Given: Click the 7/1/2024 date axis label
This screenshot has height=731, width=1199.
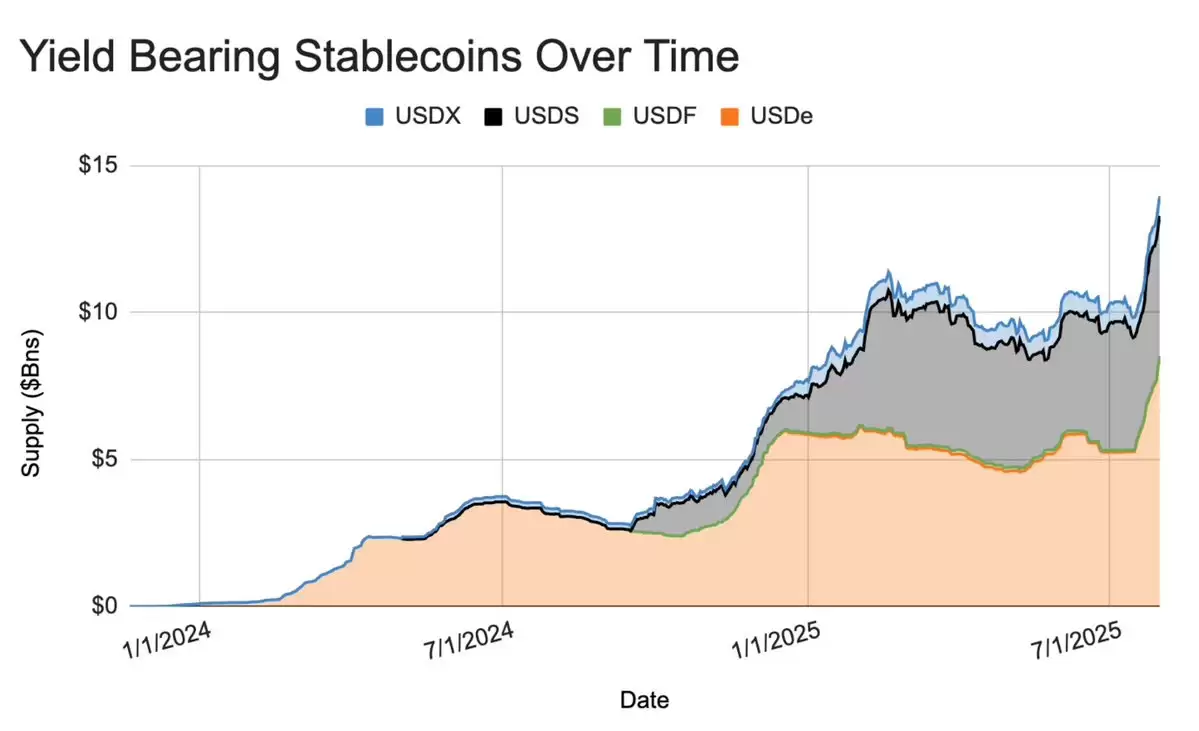Looking at the screenshot, I should click(469, 640).
